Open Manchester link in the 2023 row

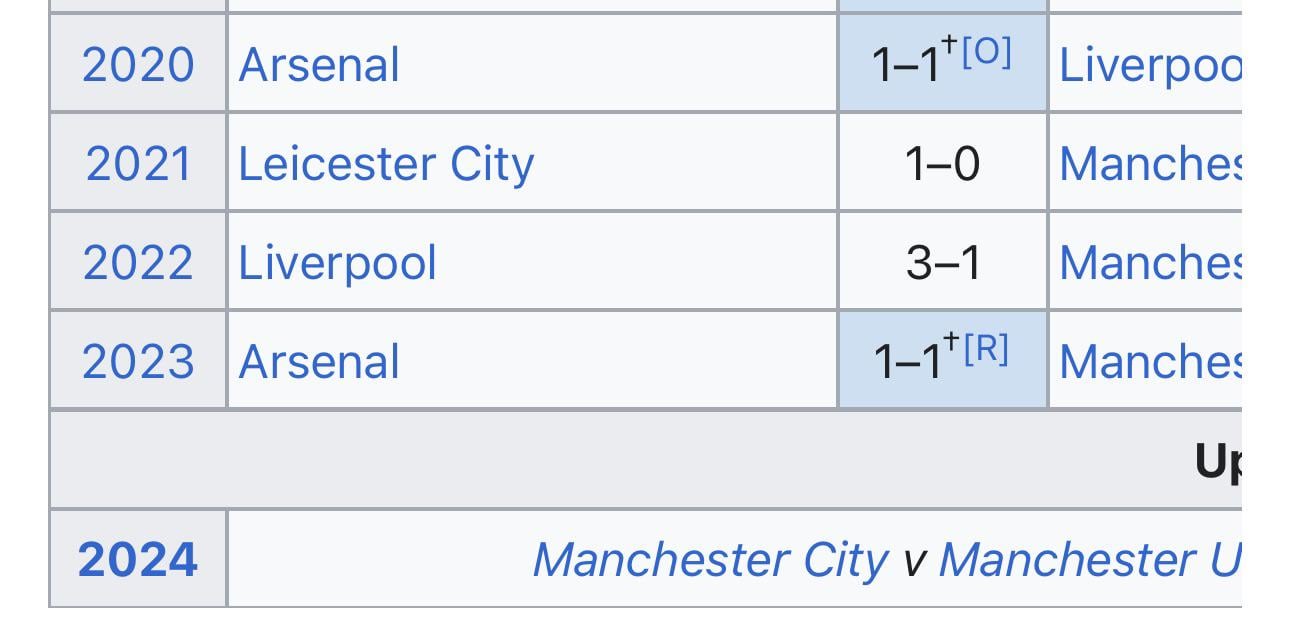tap(1150, 361)
